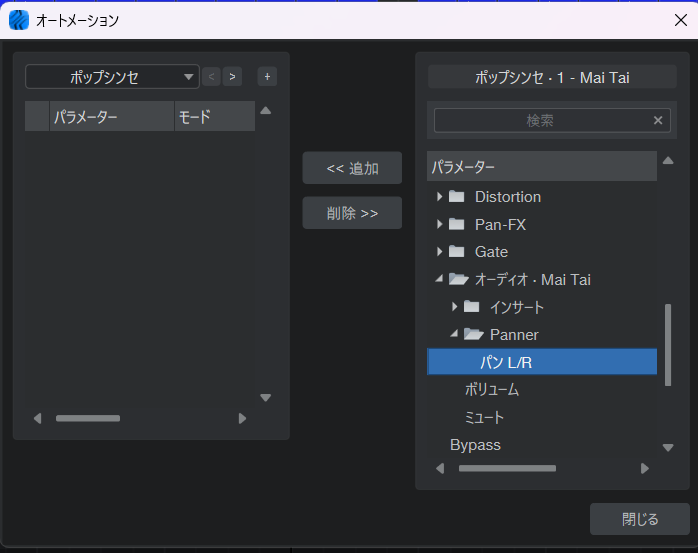Image resolution: width=698 pixels, height=553 pixels.
Task: Click the 削除 >> button
Action: 352,213
